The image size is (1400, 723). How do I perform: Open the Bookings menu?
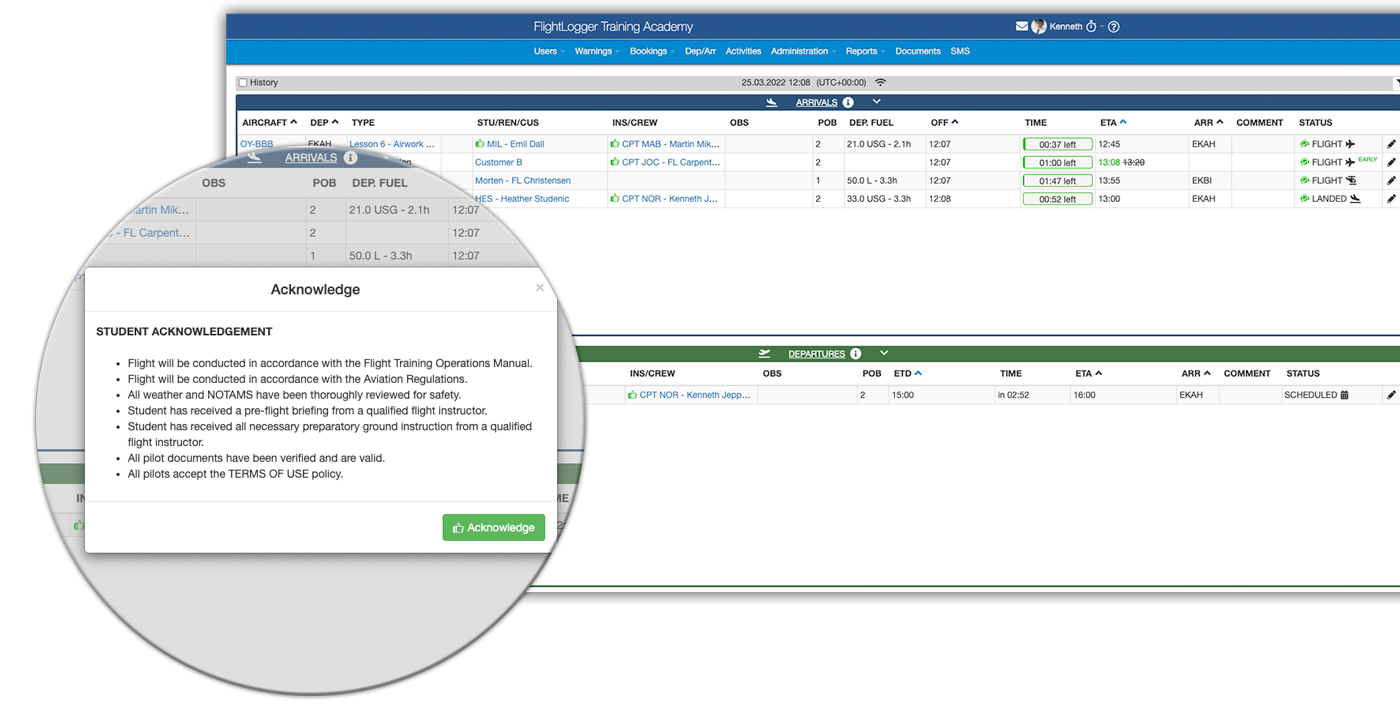pyautogui.click(x=652, y=51)
